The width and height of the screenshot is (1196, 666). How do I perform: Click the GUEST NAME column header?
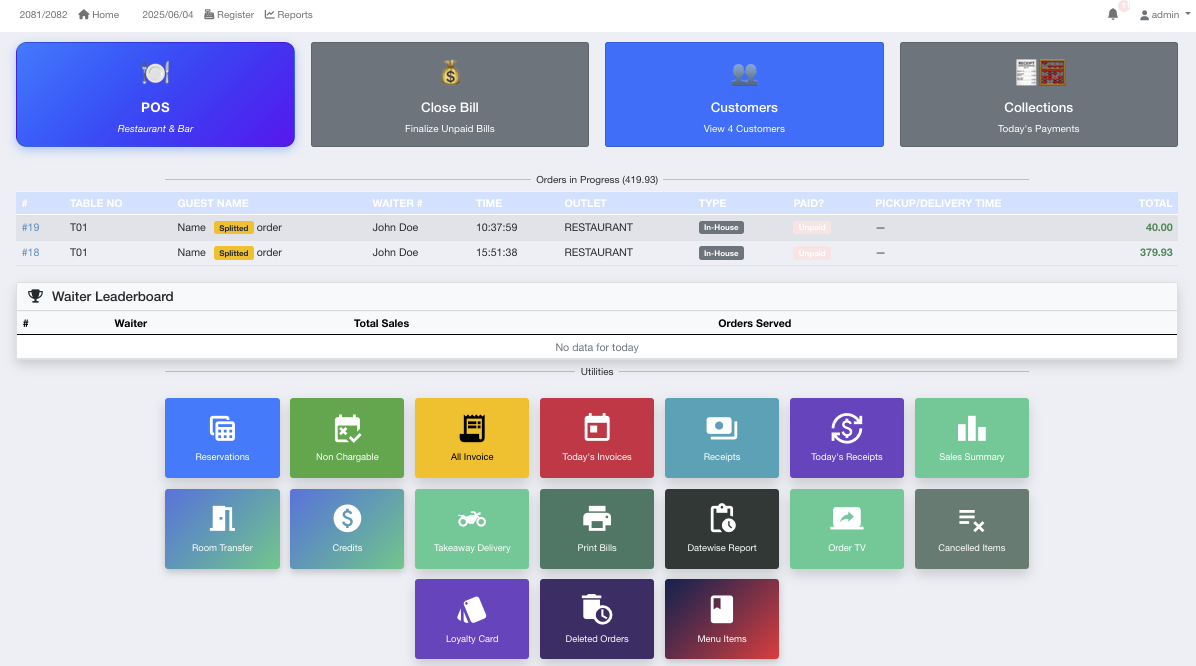pyautogui.click(x=213, y=203)
